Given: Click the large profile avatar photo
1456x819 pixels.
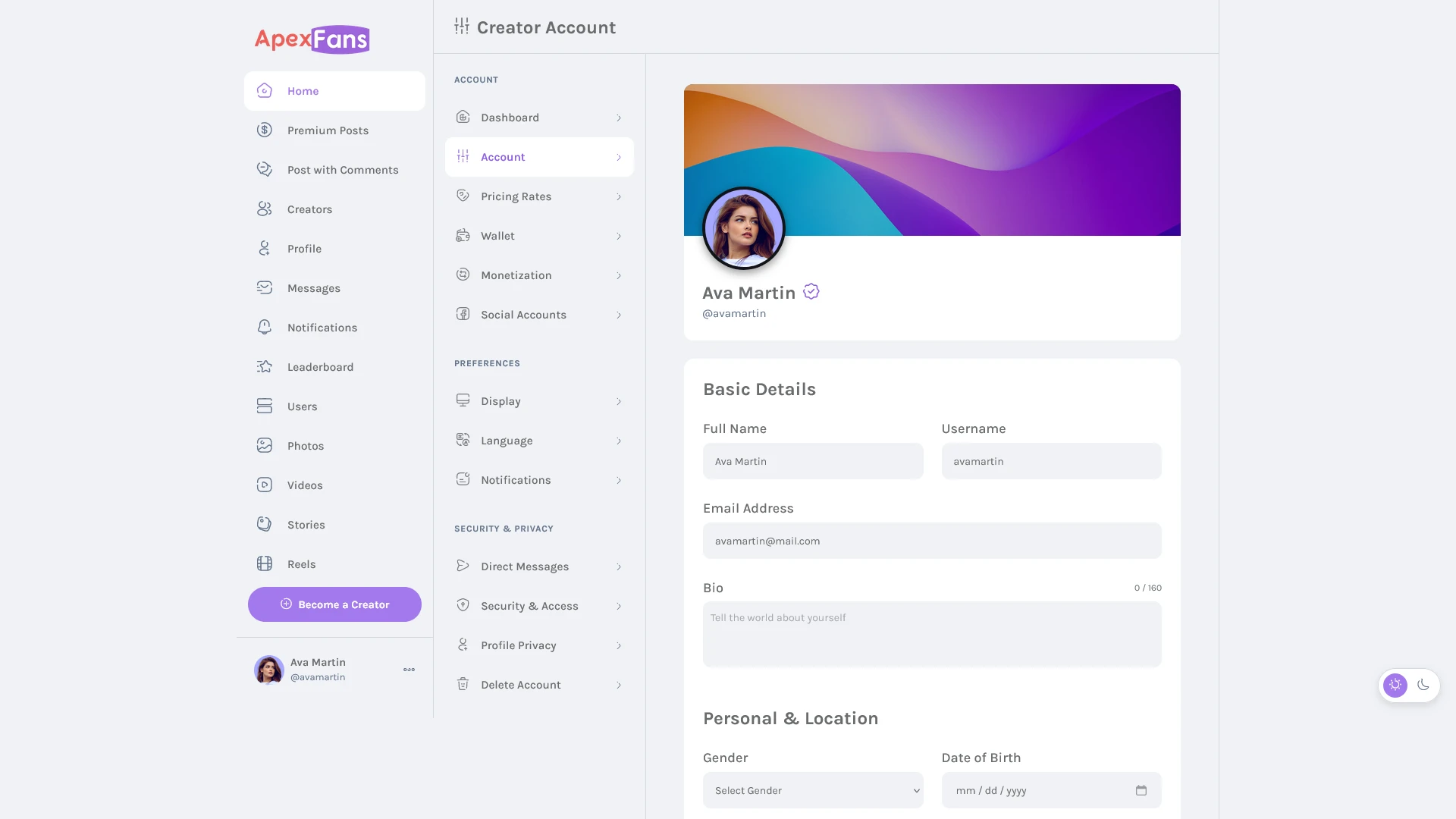Looking at the screenshot, I should [x=743, y=228].
